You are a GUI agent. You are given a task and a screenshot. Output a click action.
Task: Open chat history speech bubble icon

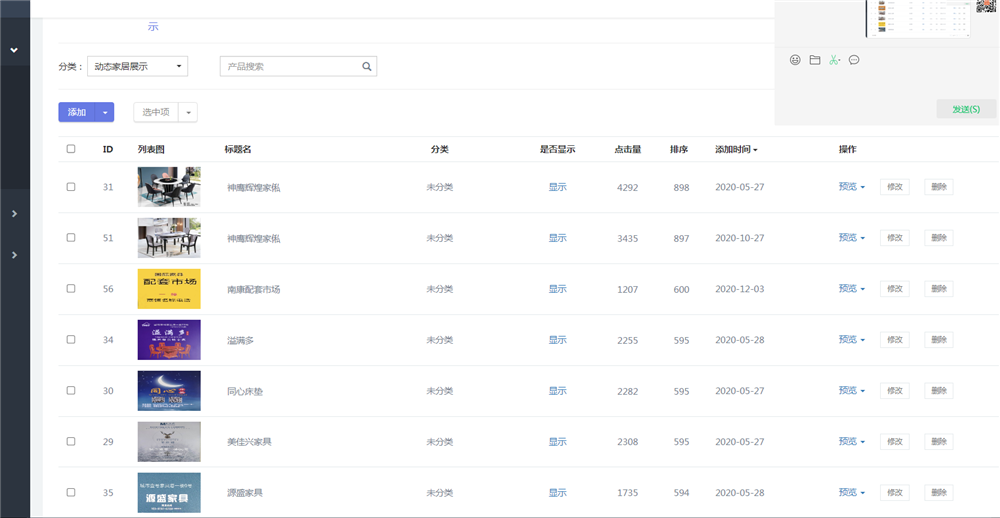(x=854, y=60)
